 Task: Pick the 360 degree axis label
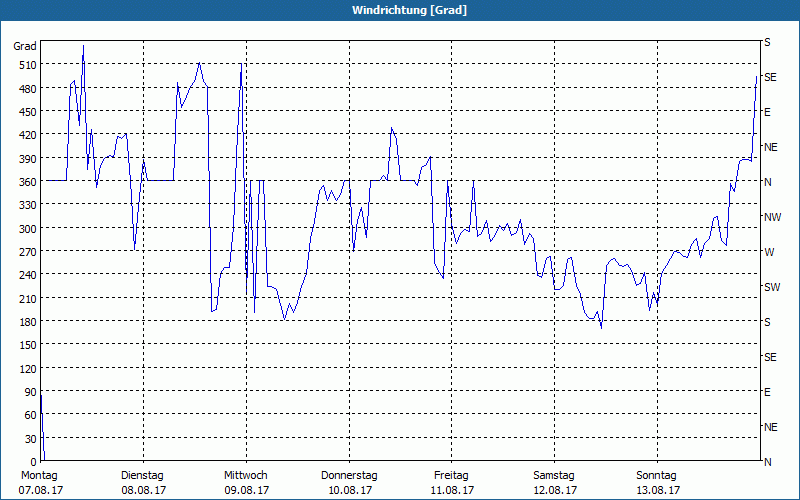tap(28, 182)
